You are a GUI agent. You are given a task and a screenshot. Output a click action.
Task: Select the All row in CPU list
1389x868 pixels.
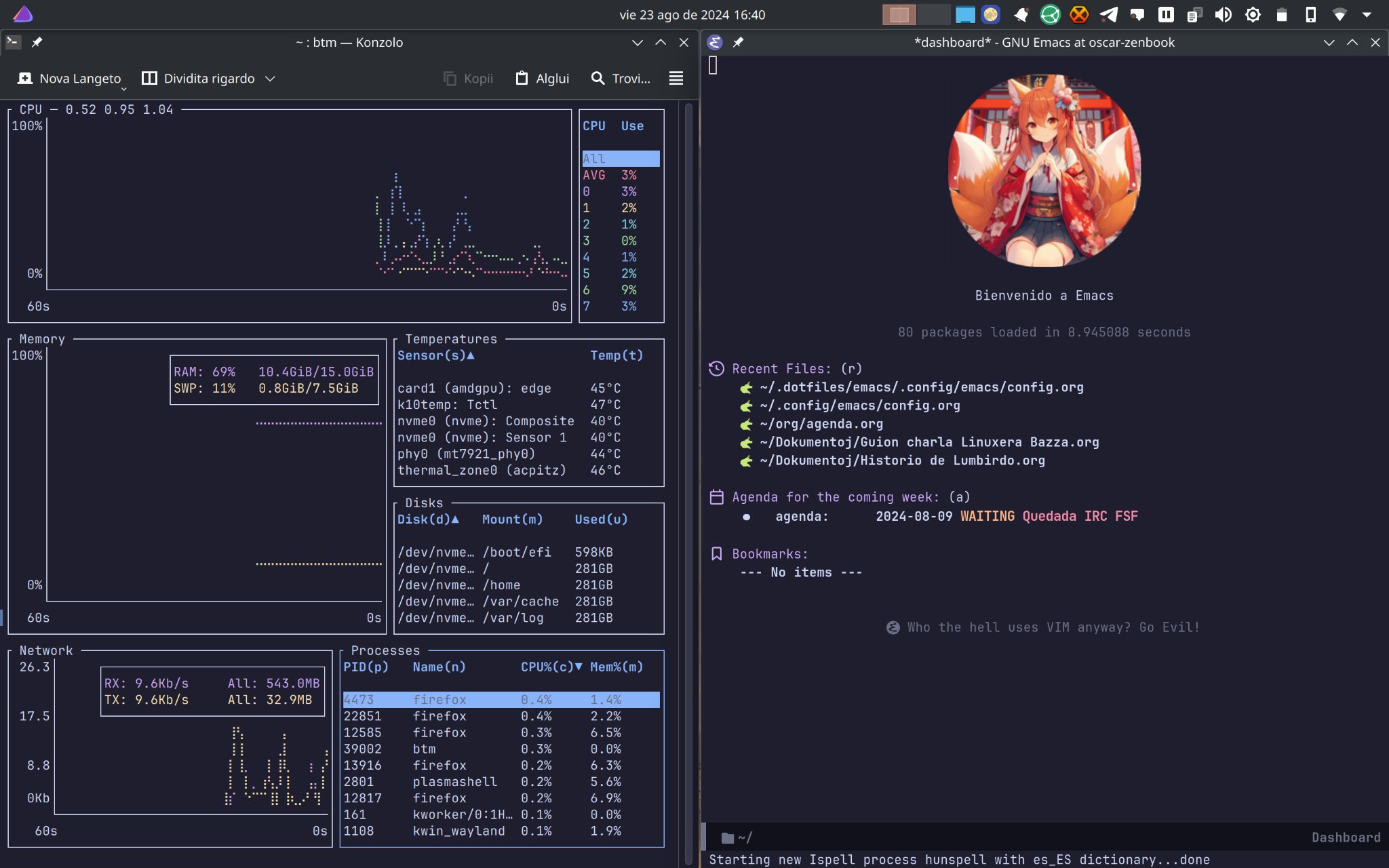pyautogui.click(x=621, y=159)
